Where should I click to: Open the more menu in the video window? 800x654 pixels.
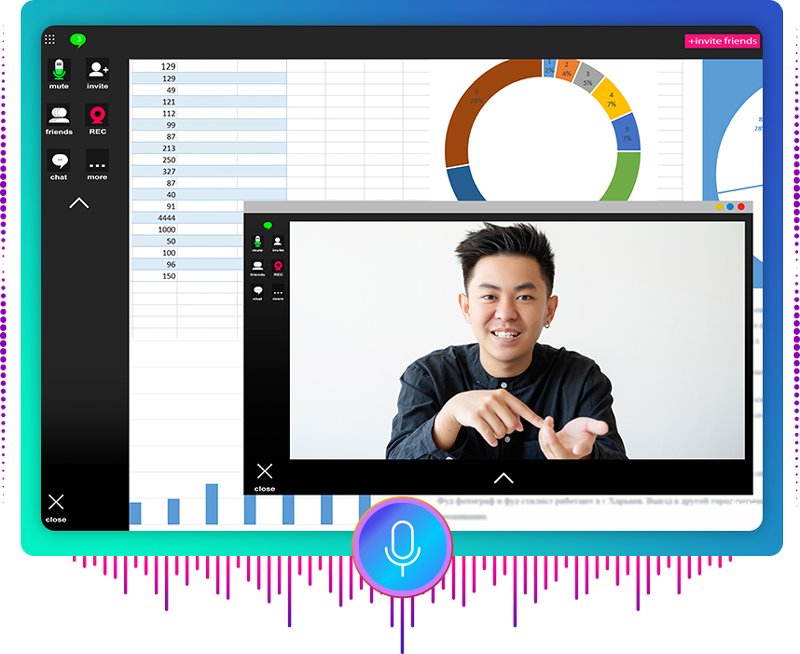click(x=278, y=291)
